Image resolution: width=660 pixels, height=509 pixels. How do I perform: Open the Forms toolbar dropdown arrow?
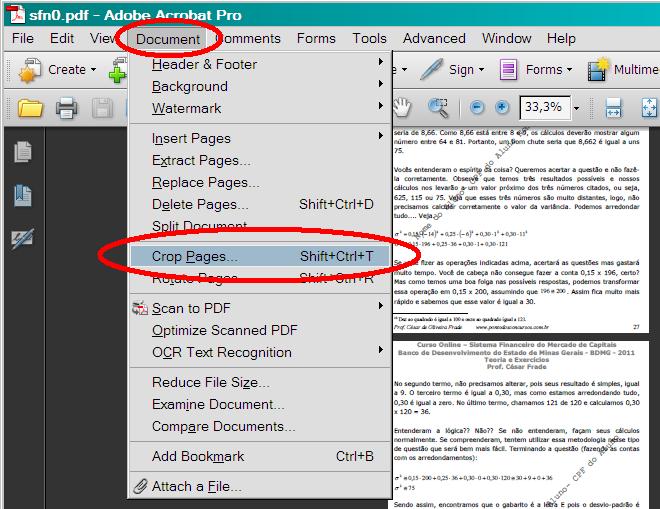pos(569,69)
